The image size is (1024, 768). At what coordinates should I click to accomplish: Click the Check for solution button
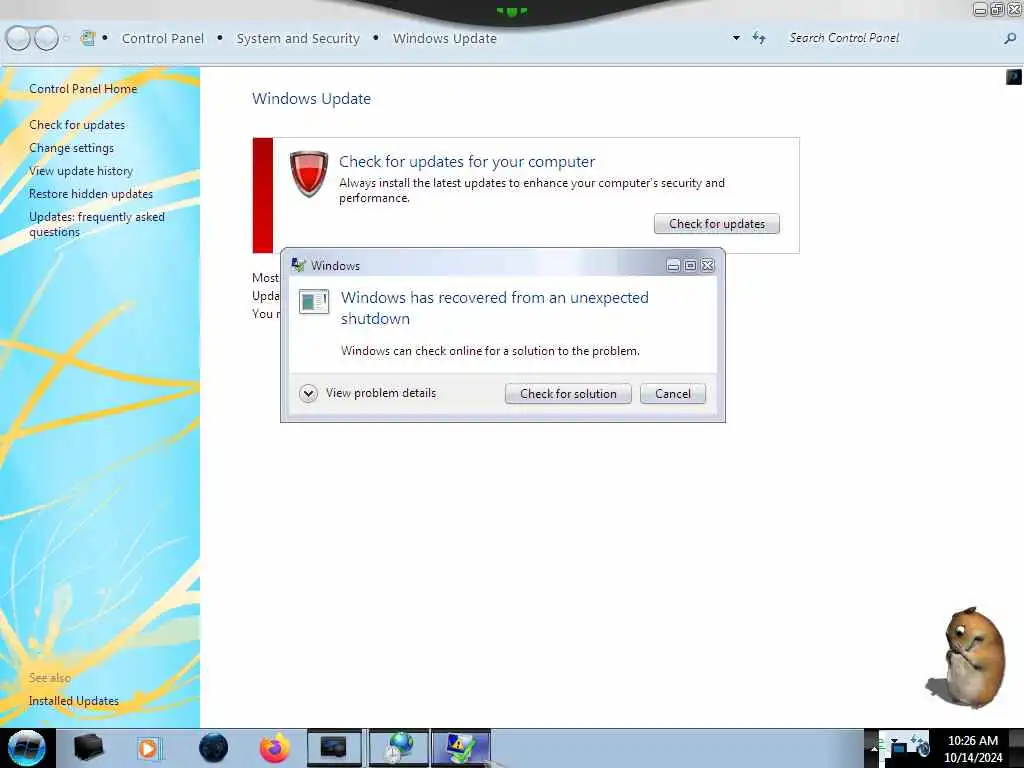(568, 394)
